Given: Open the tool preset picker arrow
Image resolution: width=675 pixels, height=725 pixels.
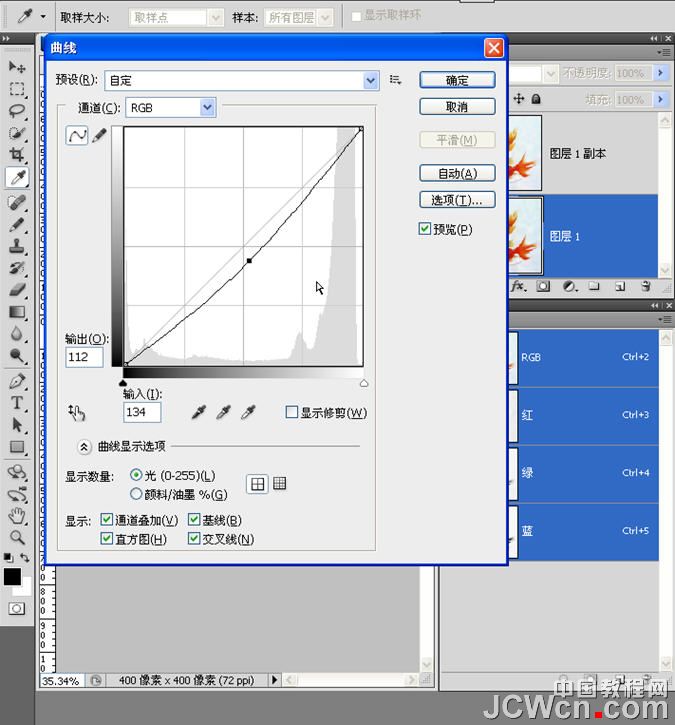Looking at the screenshot, I should 43,16.
